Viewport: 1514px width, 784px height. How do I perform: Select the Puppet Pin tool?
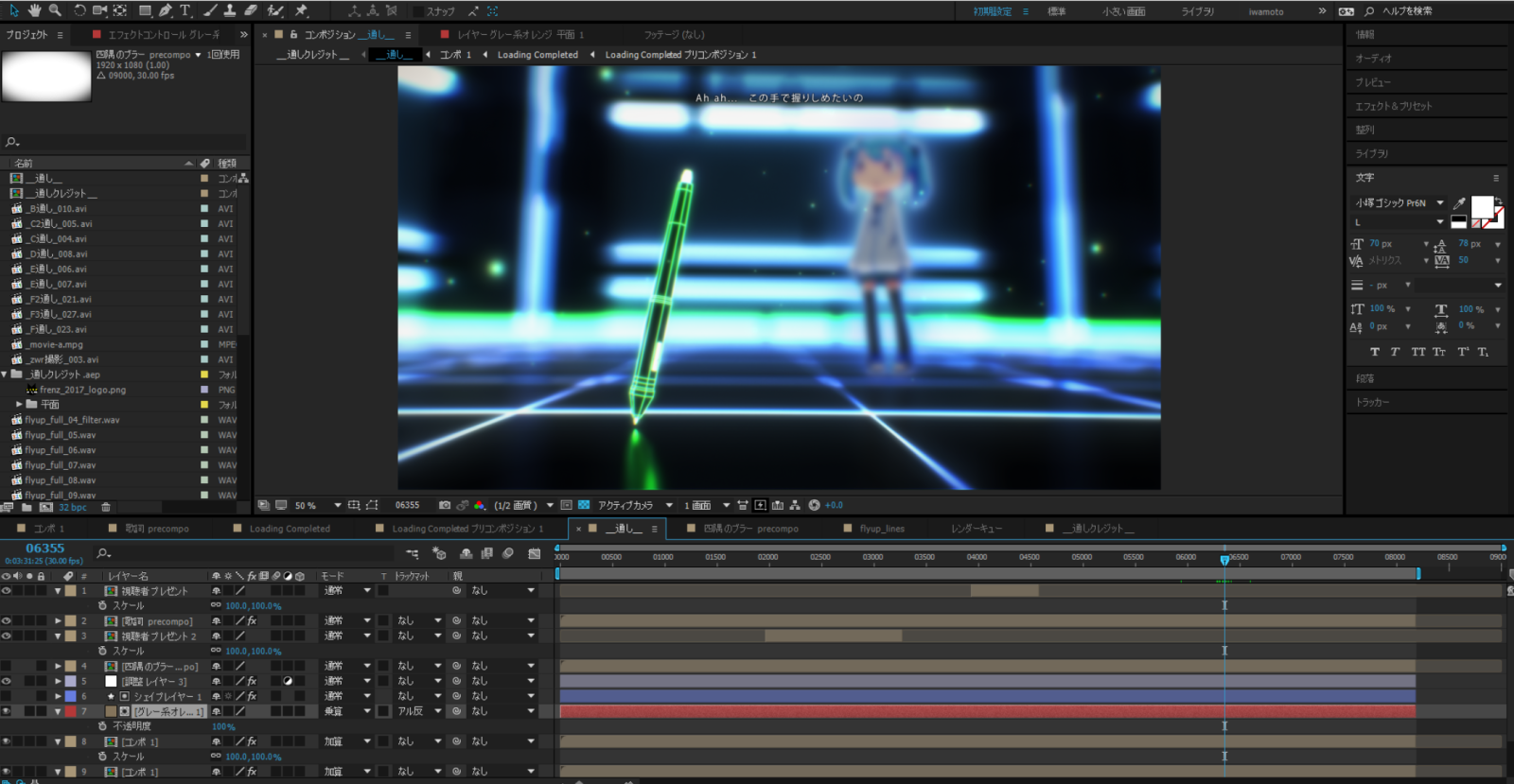point(301,10)
